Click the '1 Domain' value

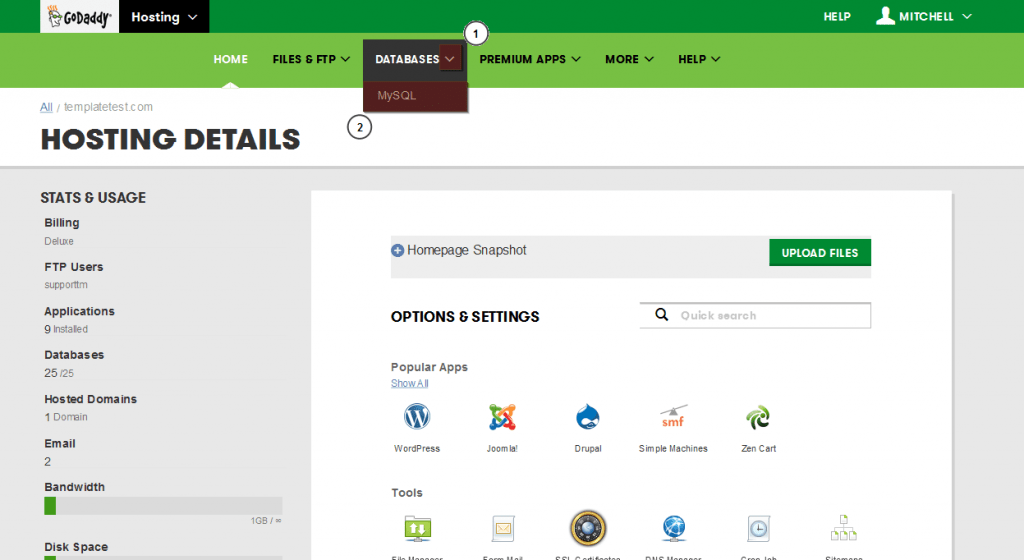[66, 417]
